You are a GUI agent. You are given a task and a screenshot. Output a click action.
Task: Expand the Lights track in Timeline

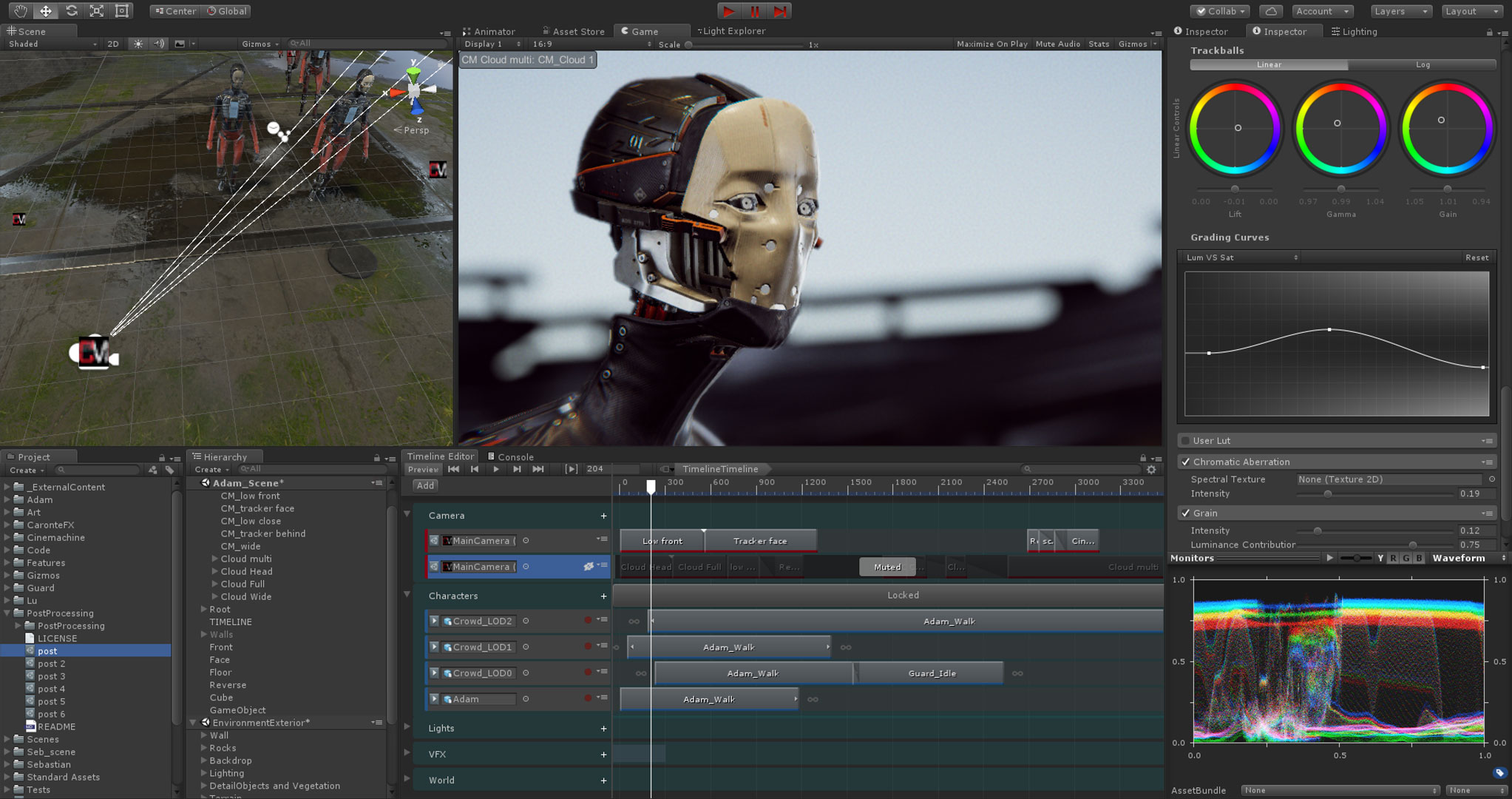click(412, 727)
